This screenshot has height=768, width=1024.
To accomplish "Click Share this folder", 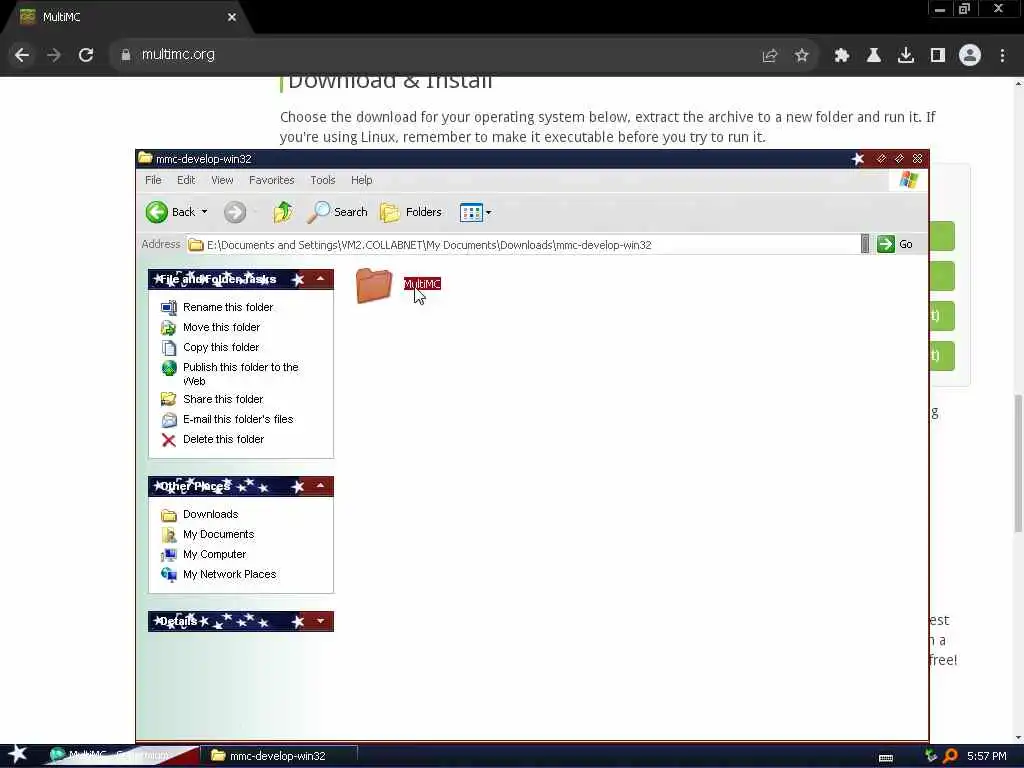I will [x=223, y=399].
